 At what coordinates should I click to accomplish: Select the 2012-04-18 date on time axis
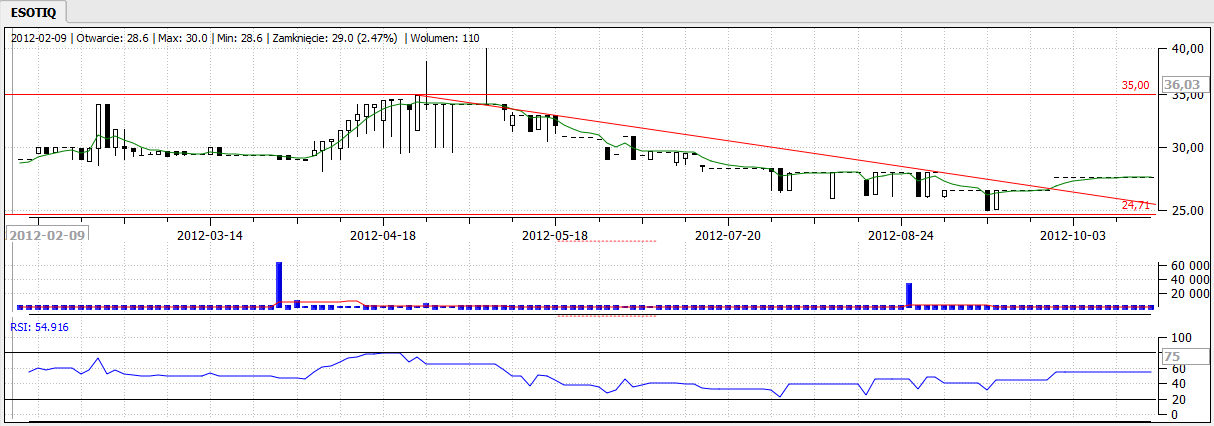pyautogui.click(x=383, y=236)
